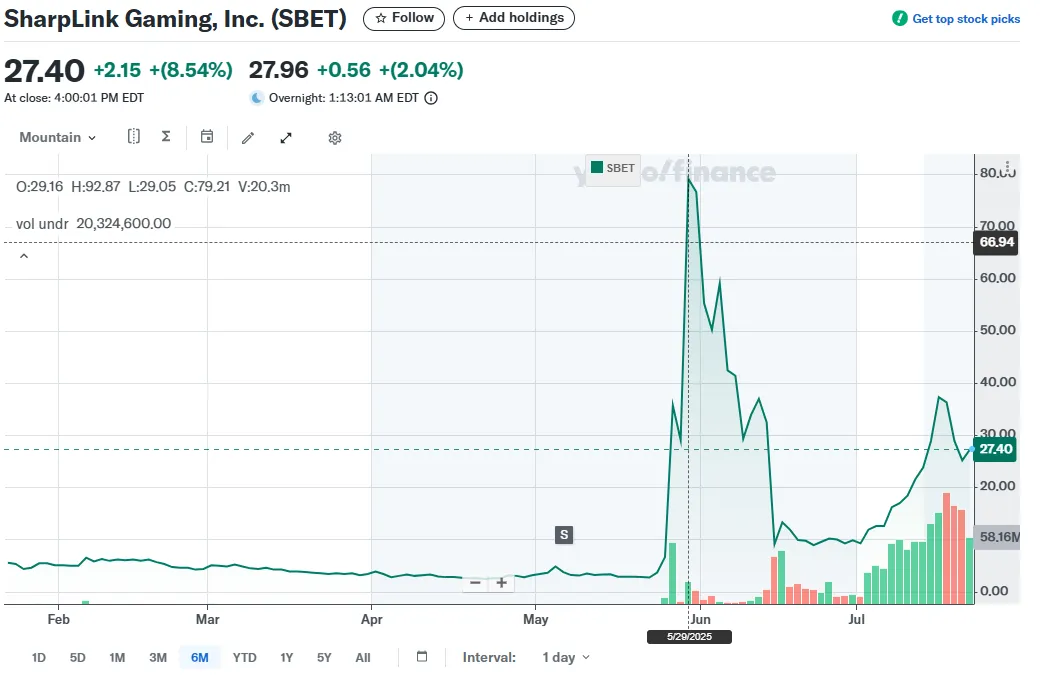
Task: Click the Add holdings button
Action: (514, 18)
